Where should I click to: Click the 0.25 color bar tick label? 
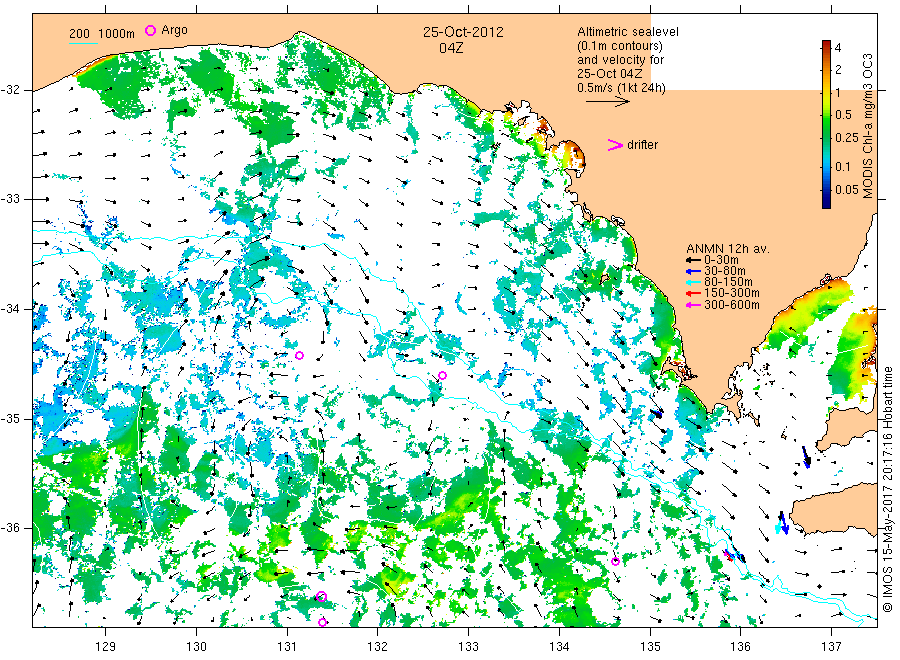click(846, 138)
